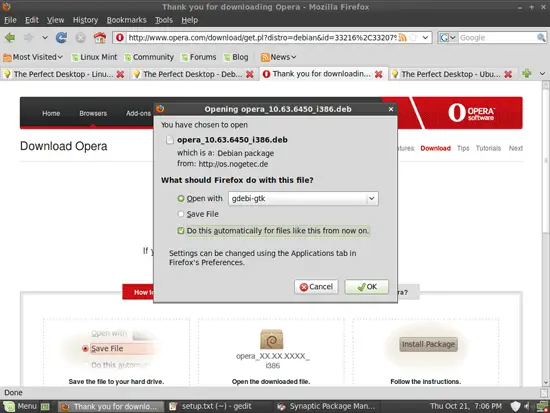Click the Thu Oct 21 clock
Image resolution: width=550 pixels, height=413 pixels.
click(x=466, y=406)
